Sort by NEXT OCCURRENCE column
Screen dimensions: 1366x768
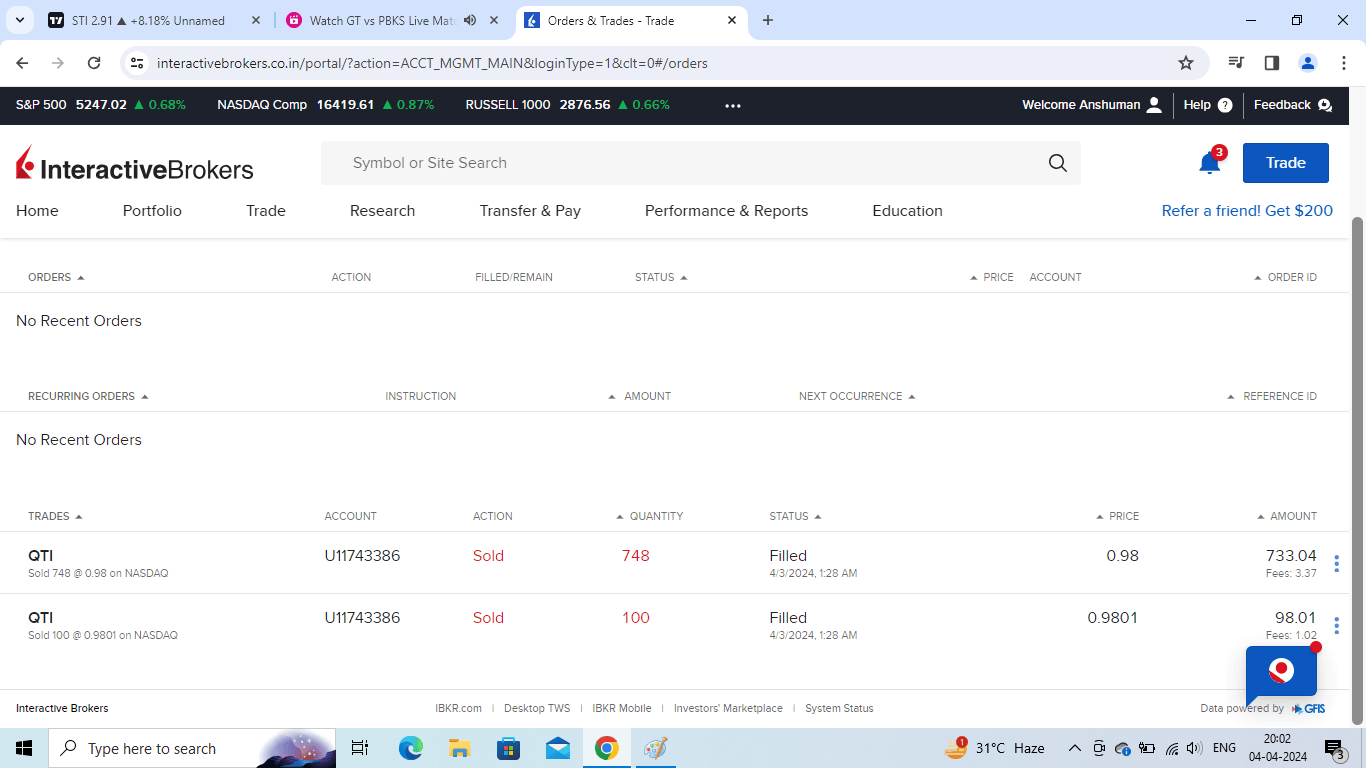click(857, 396)
